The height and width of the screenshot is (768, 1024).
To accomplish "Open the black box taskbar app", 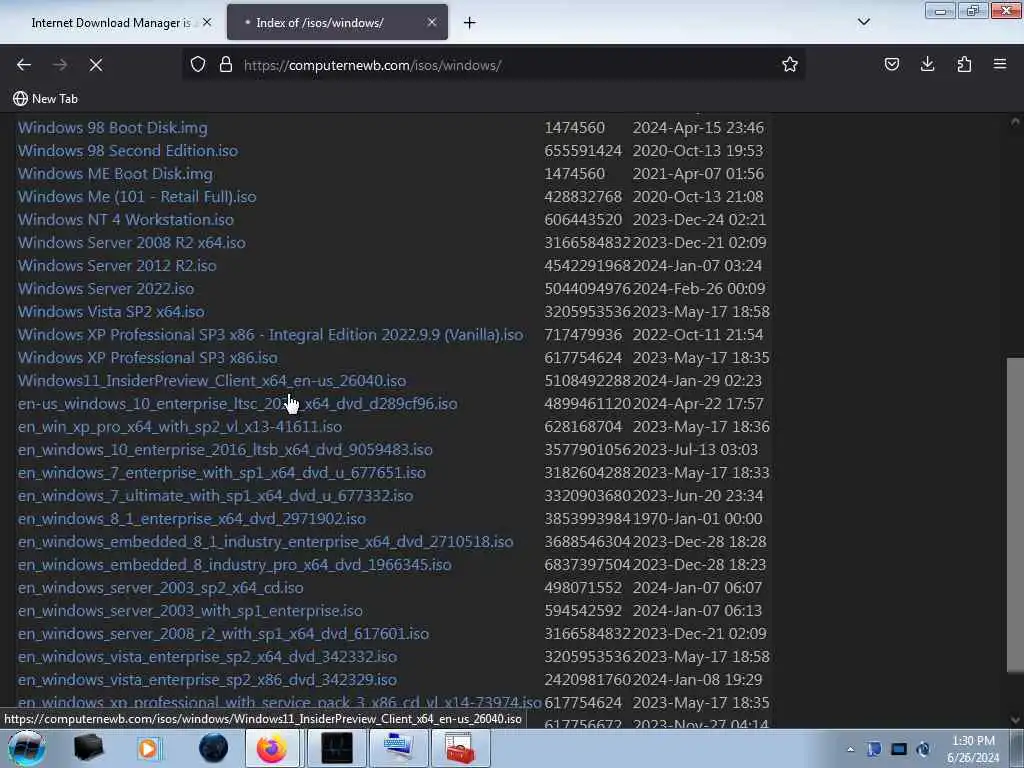I will click(x=88, y=748).
